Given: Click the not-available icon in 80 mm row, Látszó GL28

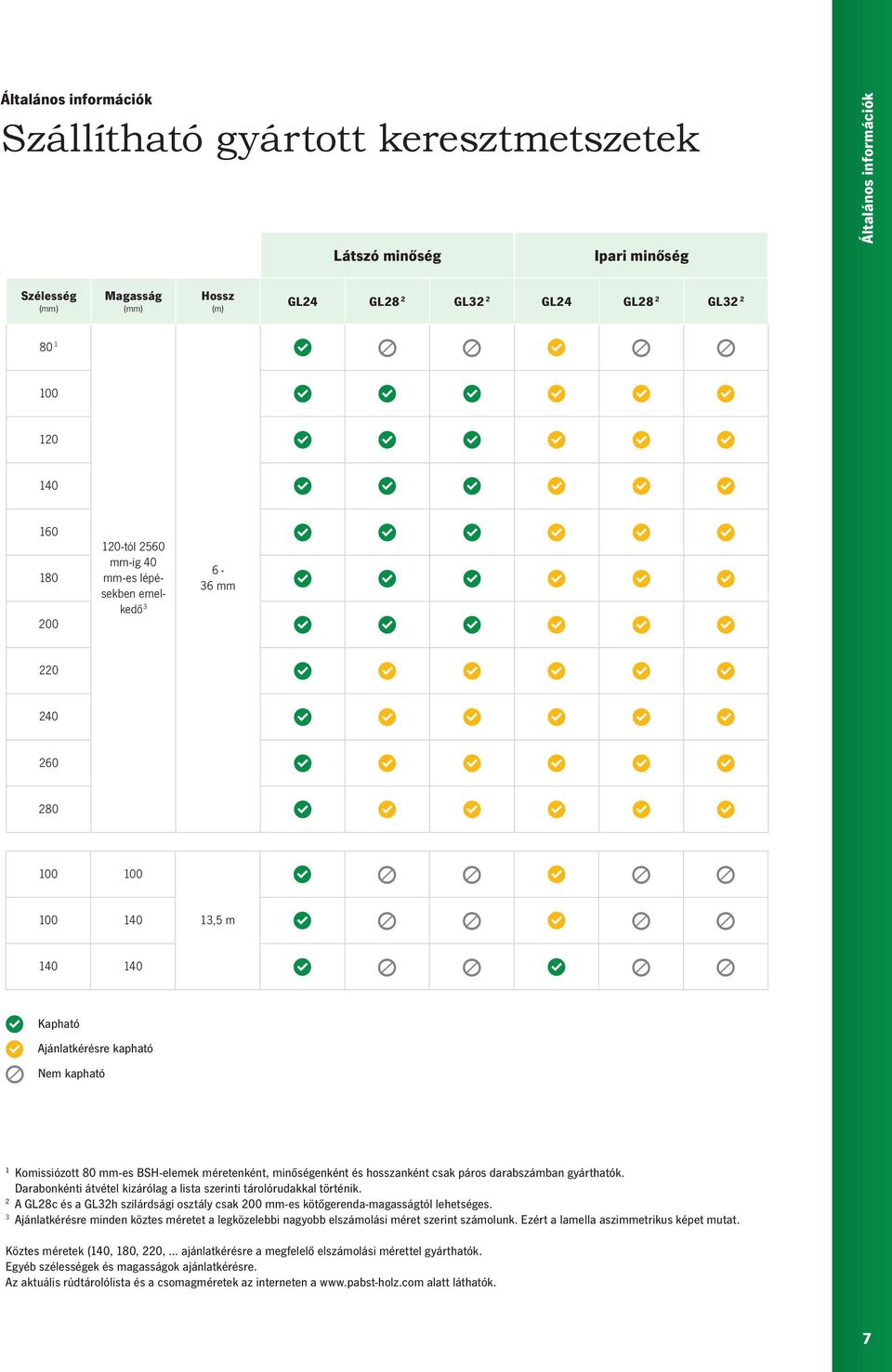Looking at the screenshot, I should tap(387, 348).
